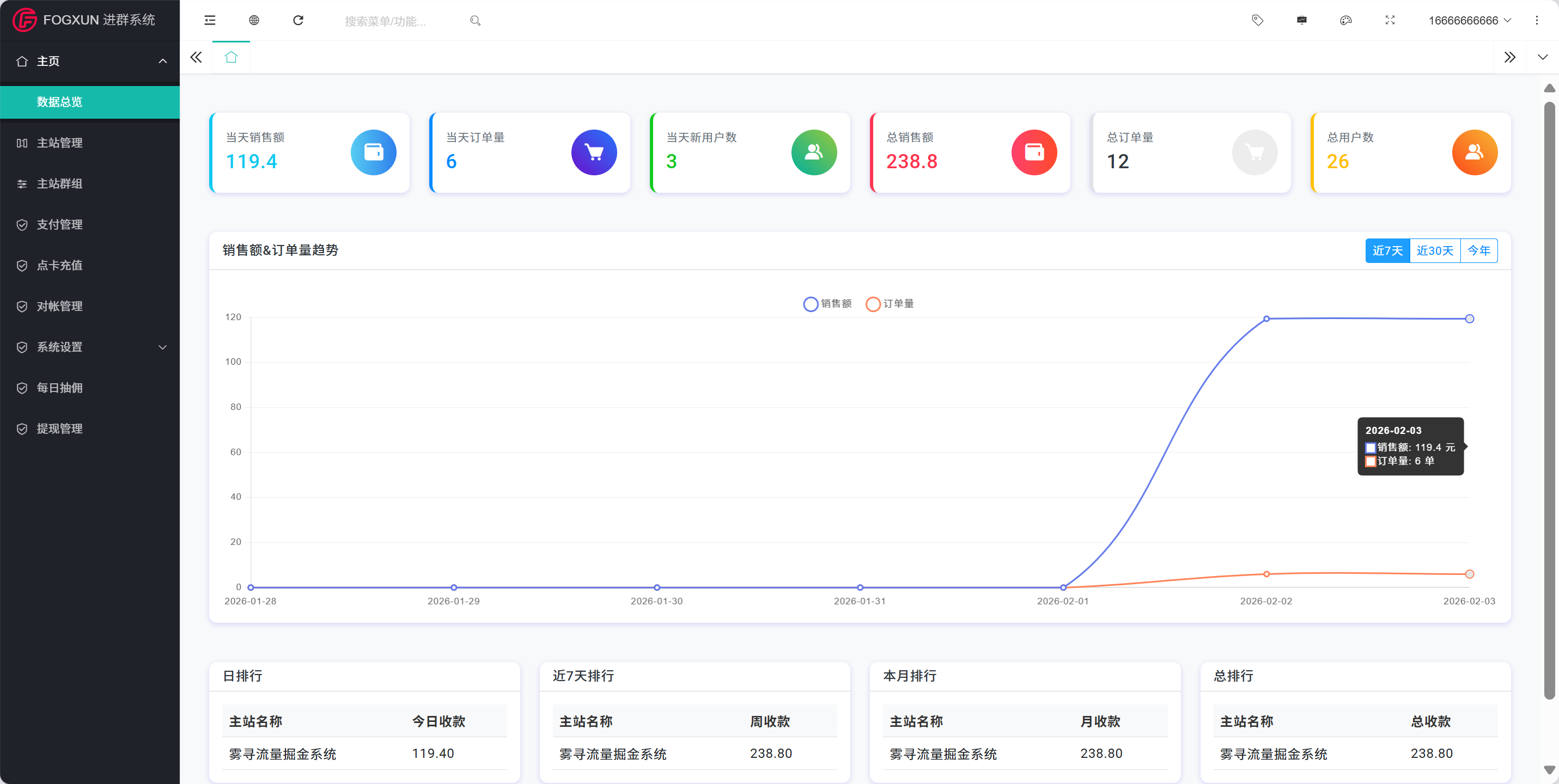Click 月收款 column header
Viewport: 1559px width, 784px height.
(x=1100, y=721)
